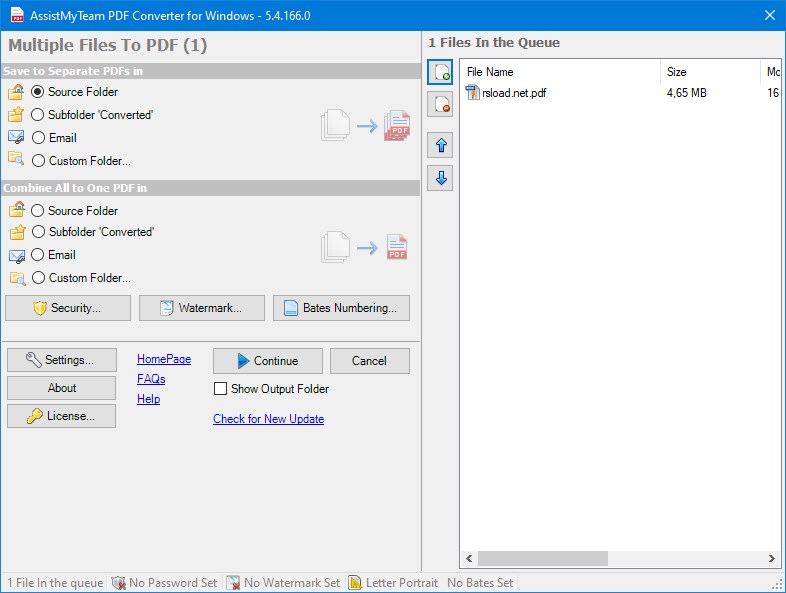Move selected file down with blue arrow

click(441, 178)
